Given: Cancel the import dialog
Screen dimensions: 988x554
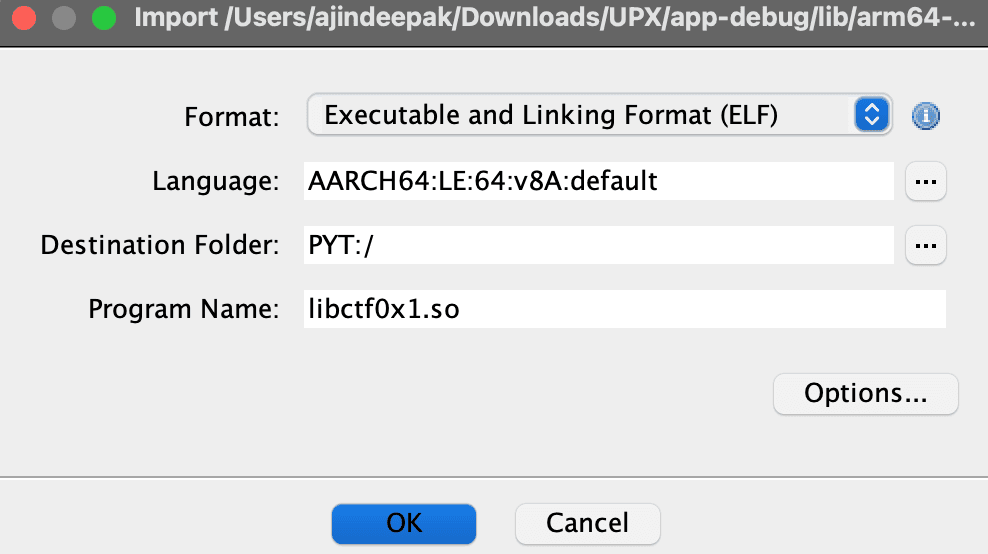Looking at the screenshot, I should tap(587, 523).
